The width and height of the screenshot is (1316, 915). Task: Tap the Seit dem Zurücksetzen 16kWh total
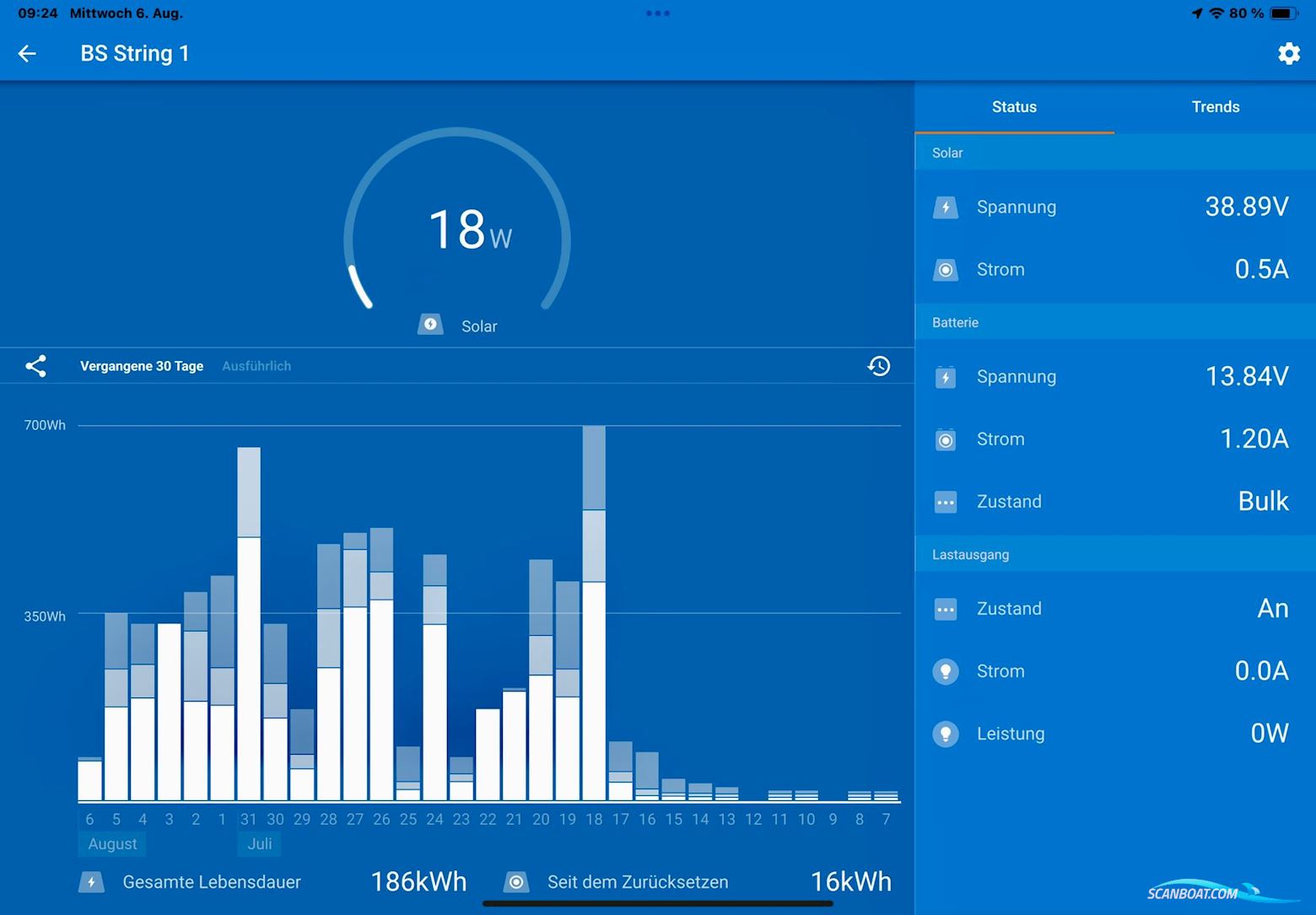pos(850,882)
